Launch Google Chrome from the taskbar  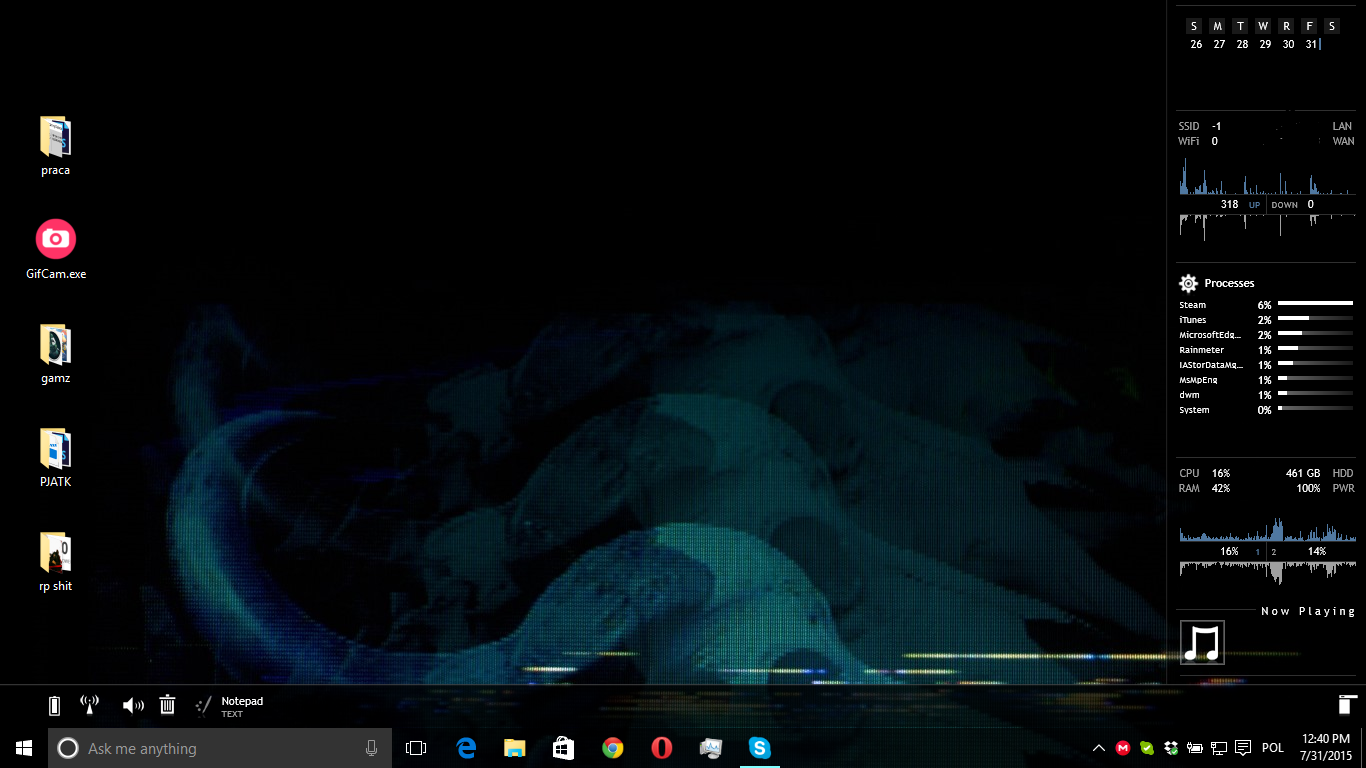(613, 748)
